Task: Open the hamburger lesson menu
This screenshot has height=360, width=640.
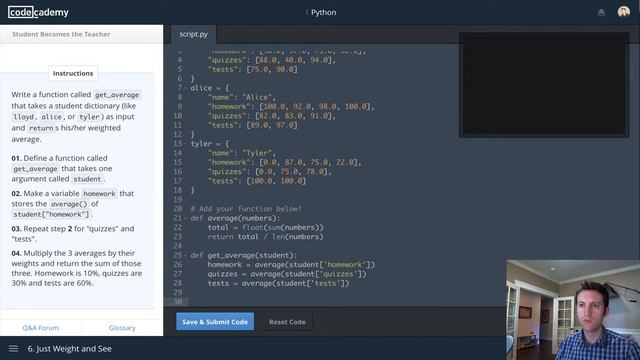Action: pyautogui.click(x=13, y=349)
